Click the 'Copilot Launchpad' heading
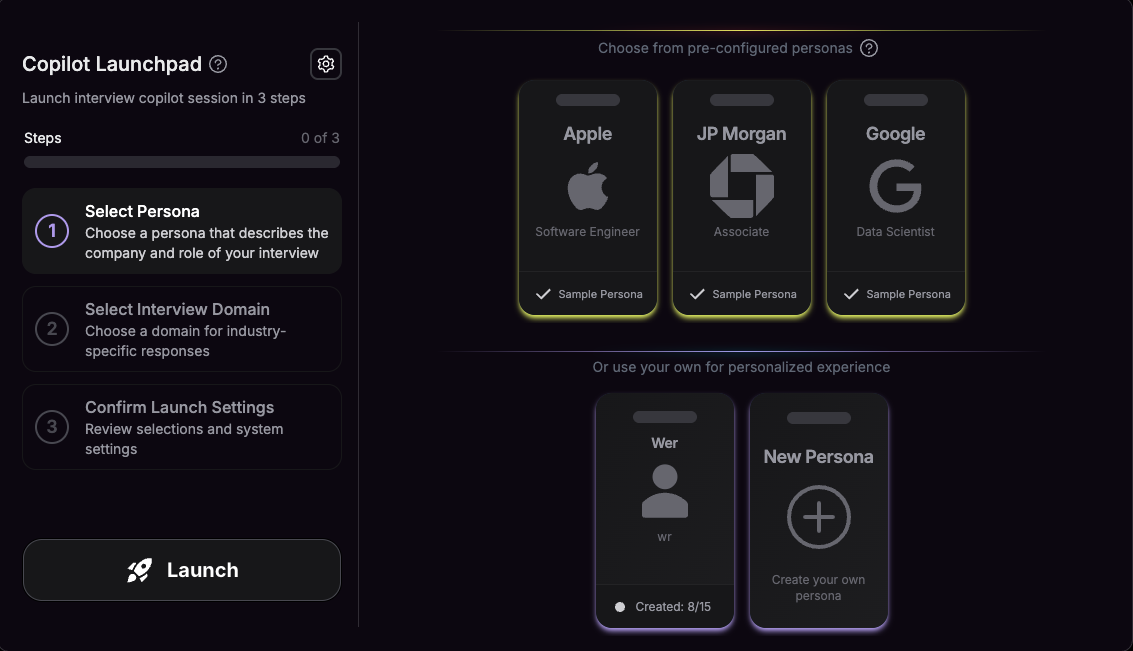This screenshot has height=651, width=1133. pos(112,64)
